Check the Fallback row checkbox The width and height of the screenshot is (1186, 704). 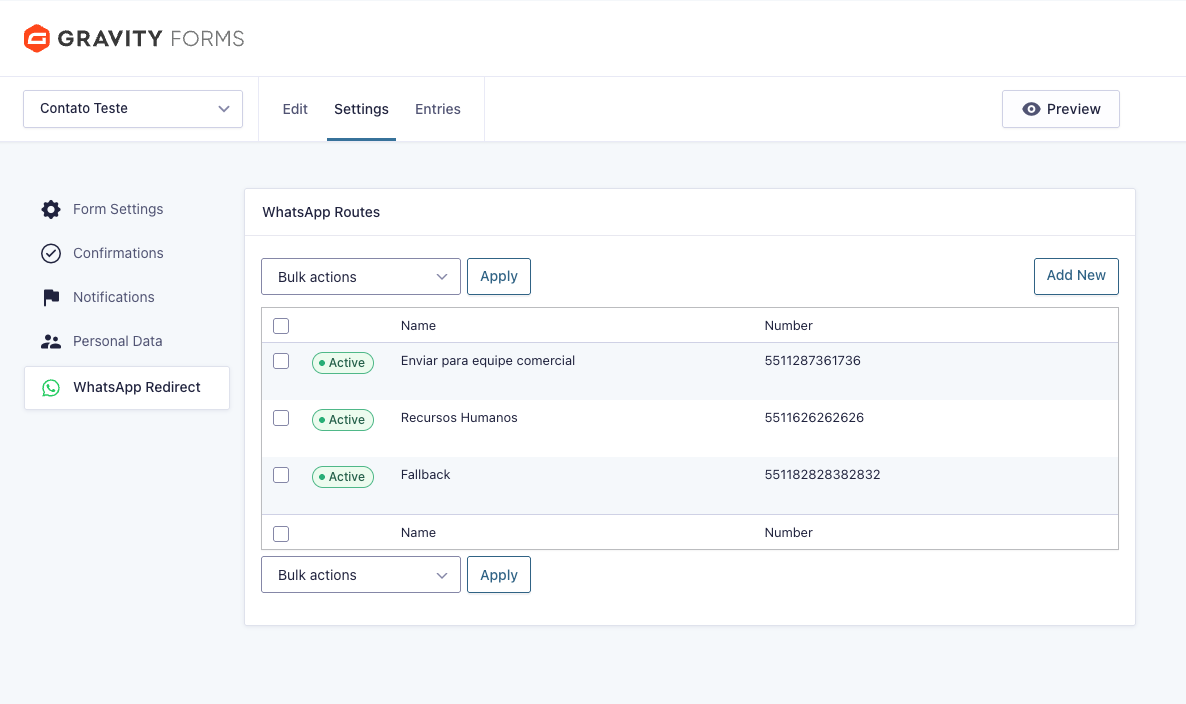click(x=281, y=475)
